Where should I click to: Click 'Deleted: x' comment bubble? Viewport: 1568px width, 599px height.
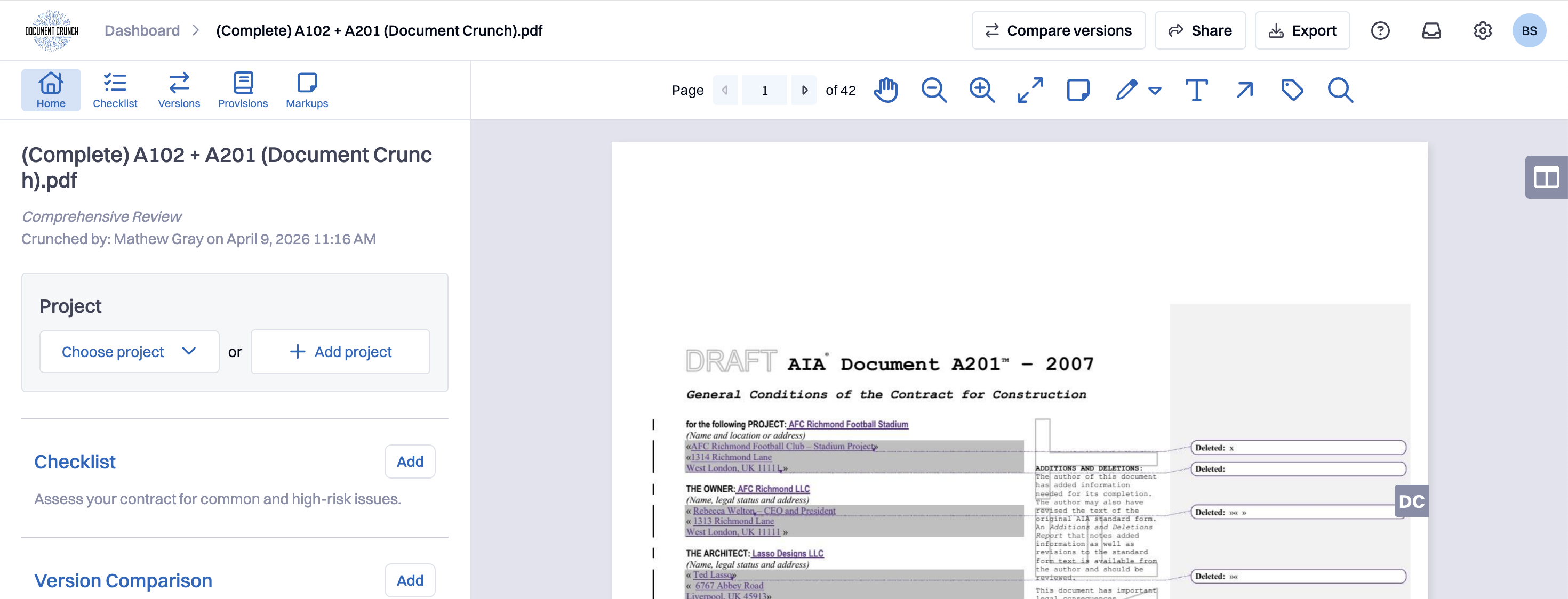1298,448
